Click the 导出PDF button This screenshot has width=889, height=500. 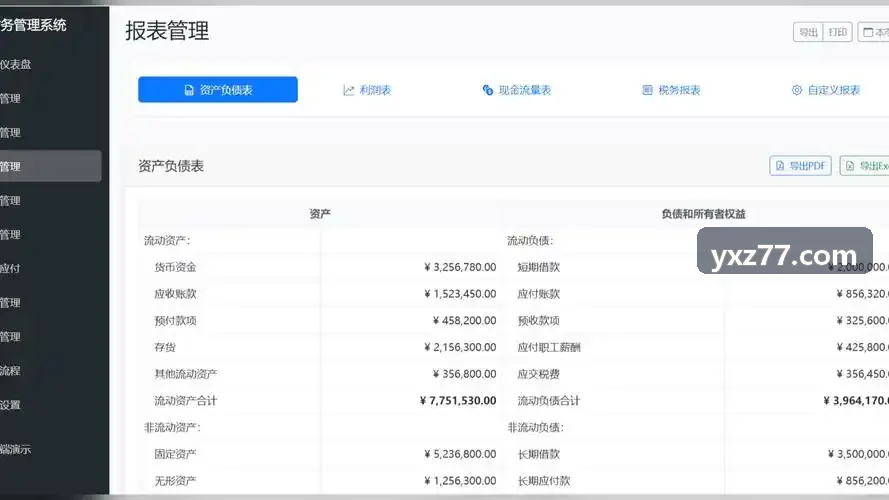point(801,166)
